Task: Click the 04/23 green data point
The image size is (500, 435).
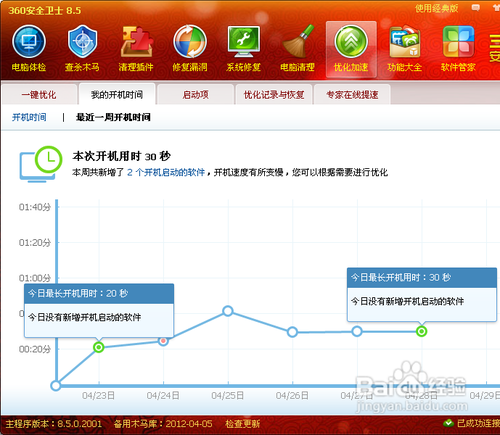Action: click(98, 347)
